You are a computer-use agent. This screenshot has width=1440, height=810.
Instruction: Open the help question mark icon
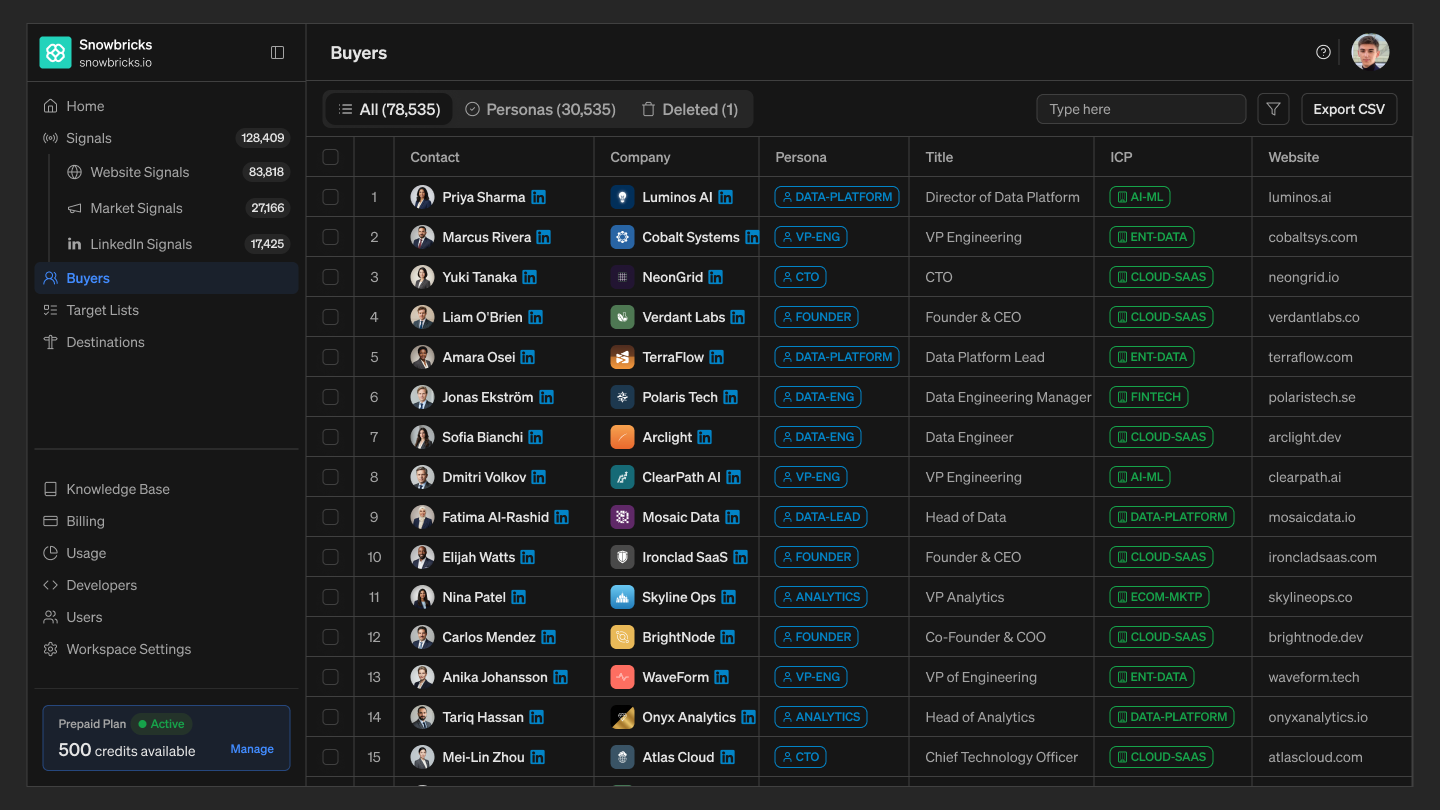point(1323,52)
